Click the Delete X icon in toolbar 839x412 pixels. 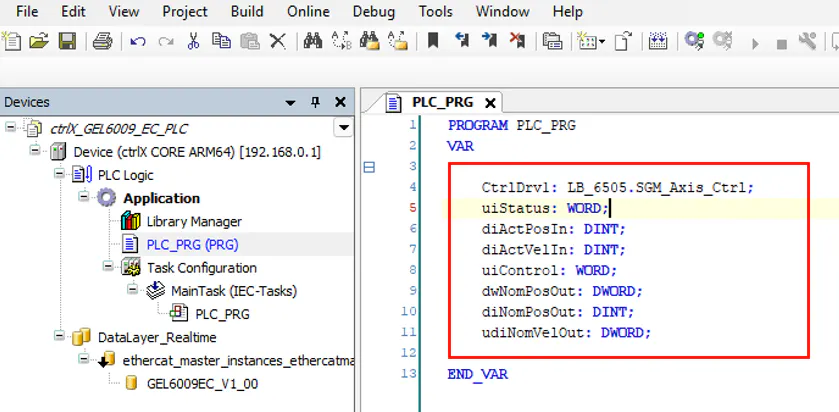pos(278,42)
